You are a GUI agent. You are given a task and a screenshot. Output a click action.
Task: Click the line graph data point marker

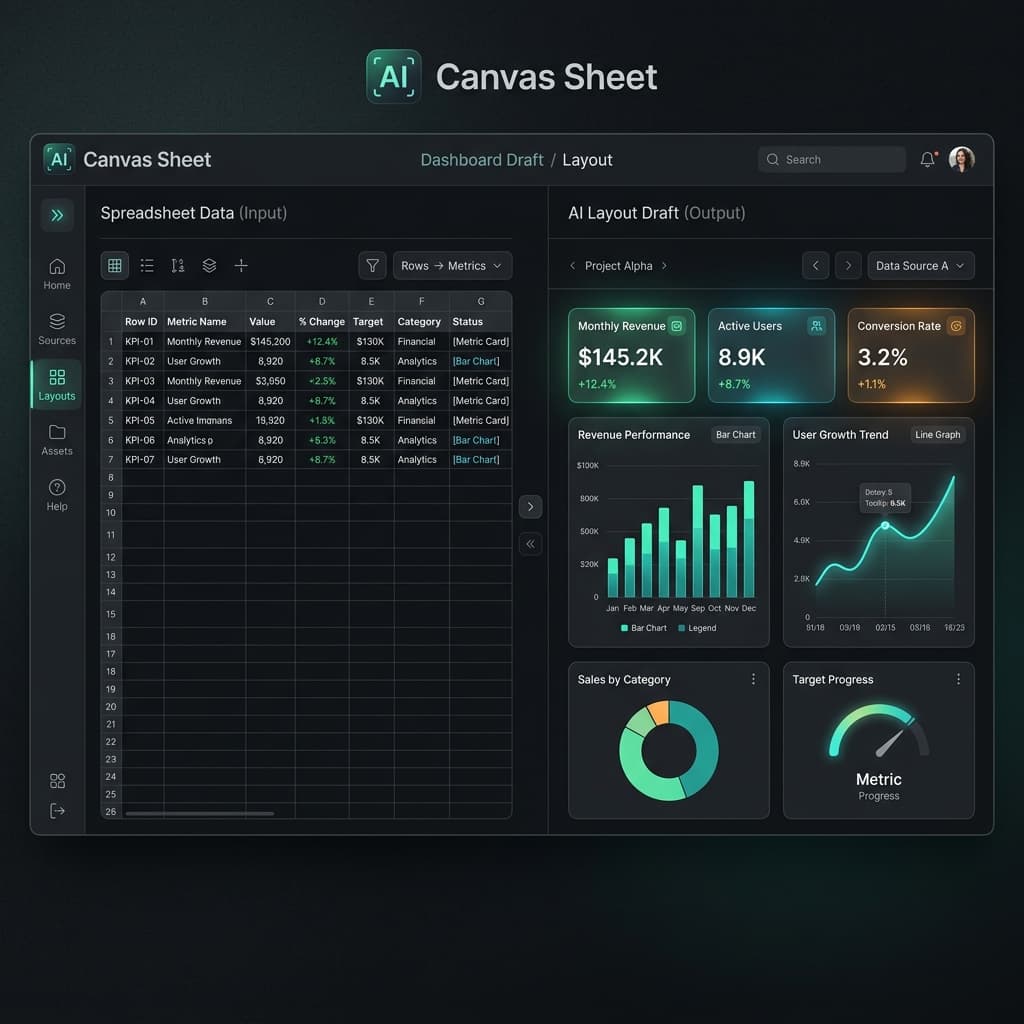[885, 525]
